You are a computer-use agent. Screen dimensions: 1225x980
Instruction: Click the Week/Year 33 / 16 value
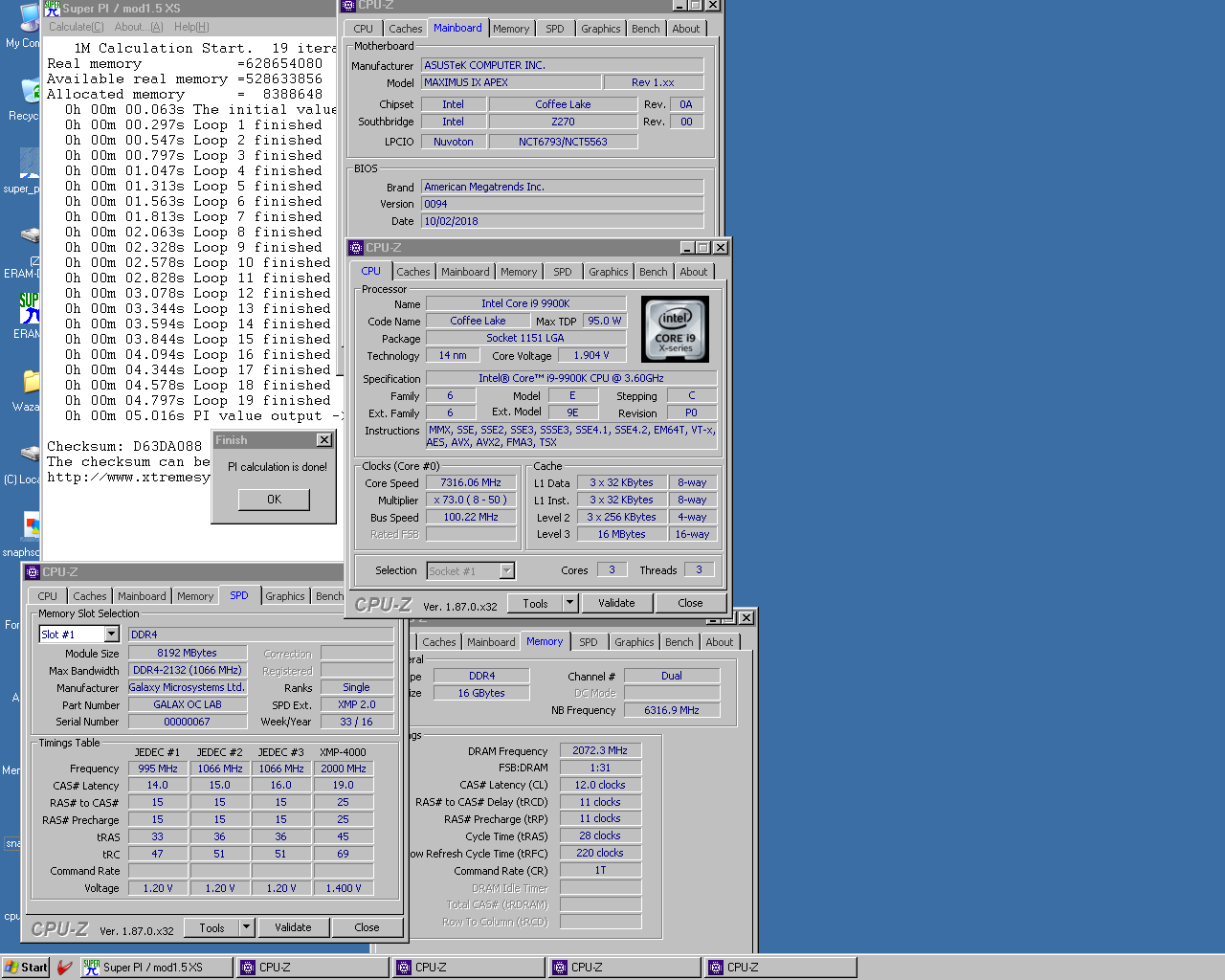click(356, 722)
